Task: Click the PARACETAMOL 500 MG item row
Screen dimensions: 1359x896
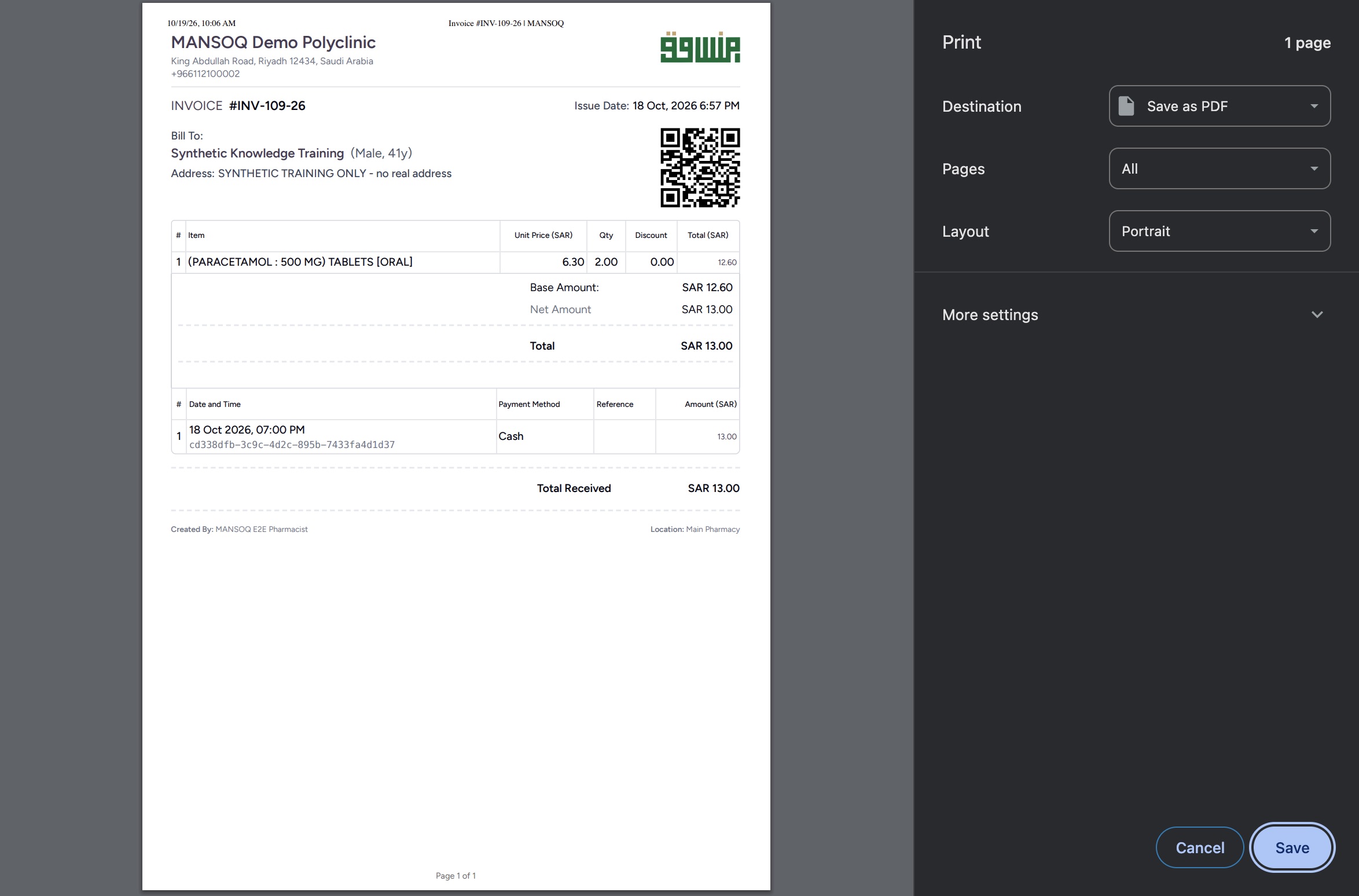Action: 455,262
